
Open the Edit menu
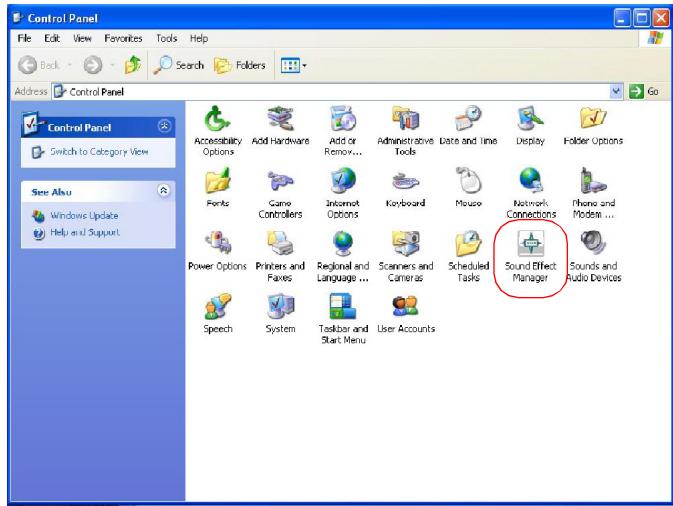(52, 38)
